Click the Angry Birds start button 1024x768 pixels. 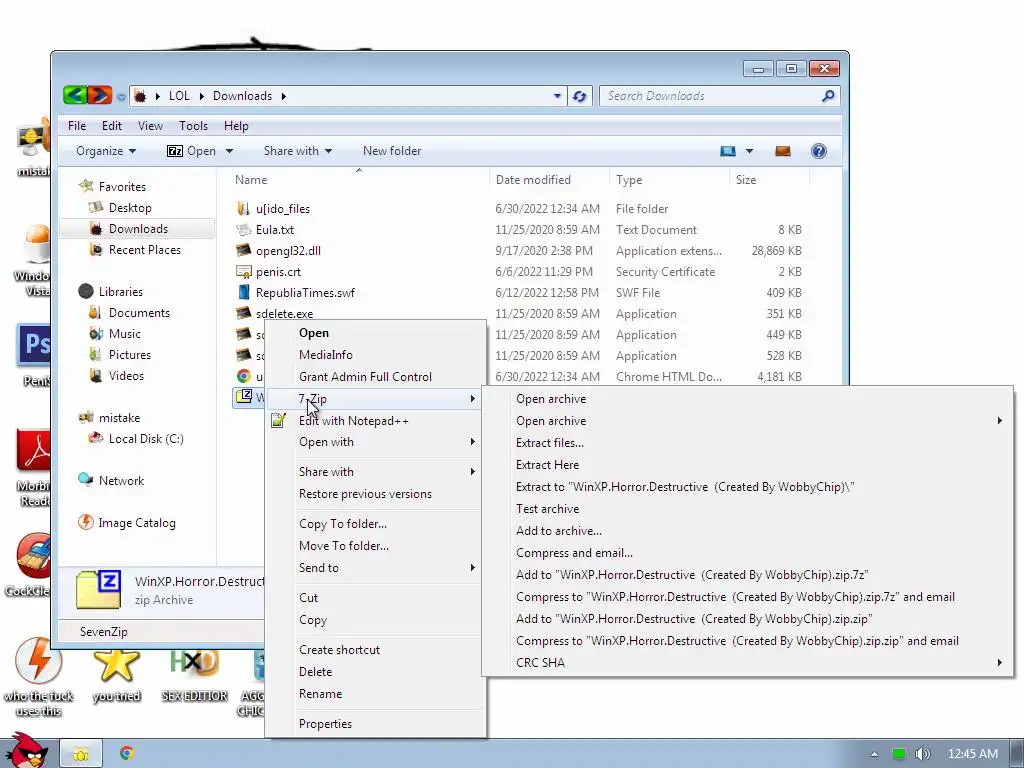26,751
